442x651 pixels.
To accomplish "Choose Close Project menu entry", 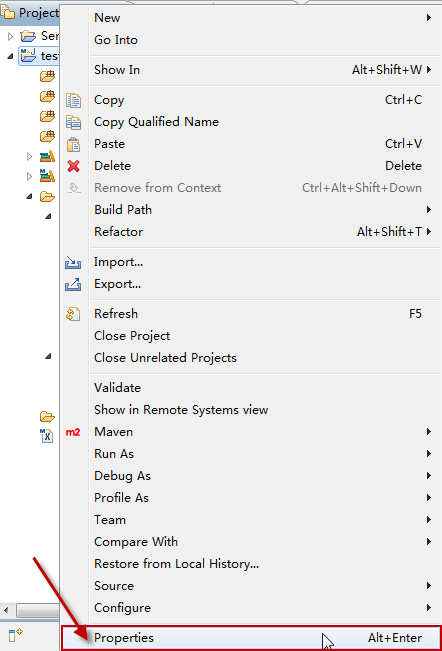I will coord(132,335).
